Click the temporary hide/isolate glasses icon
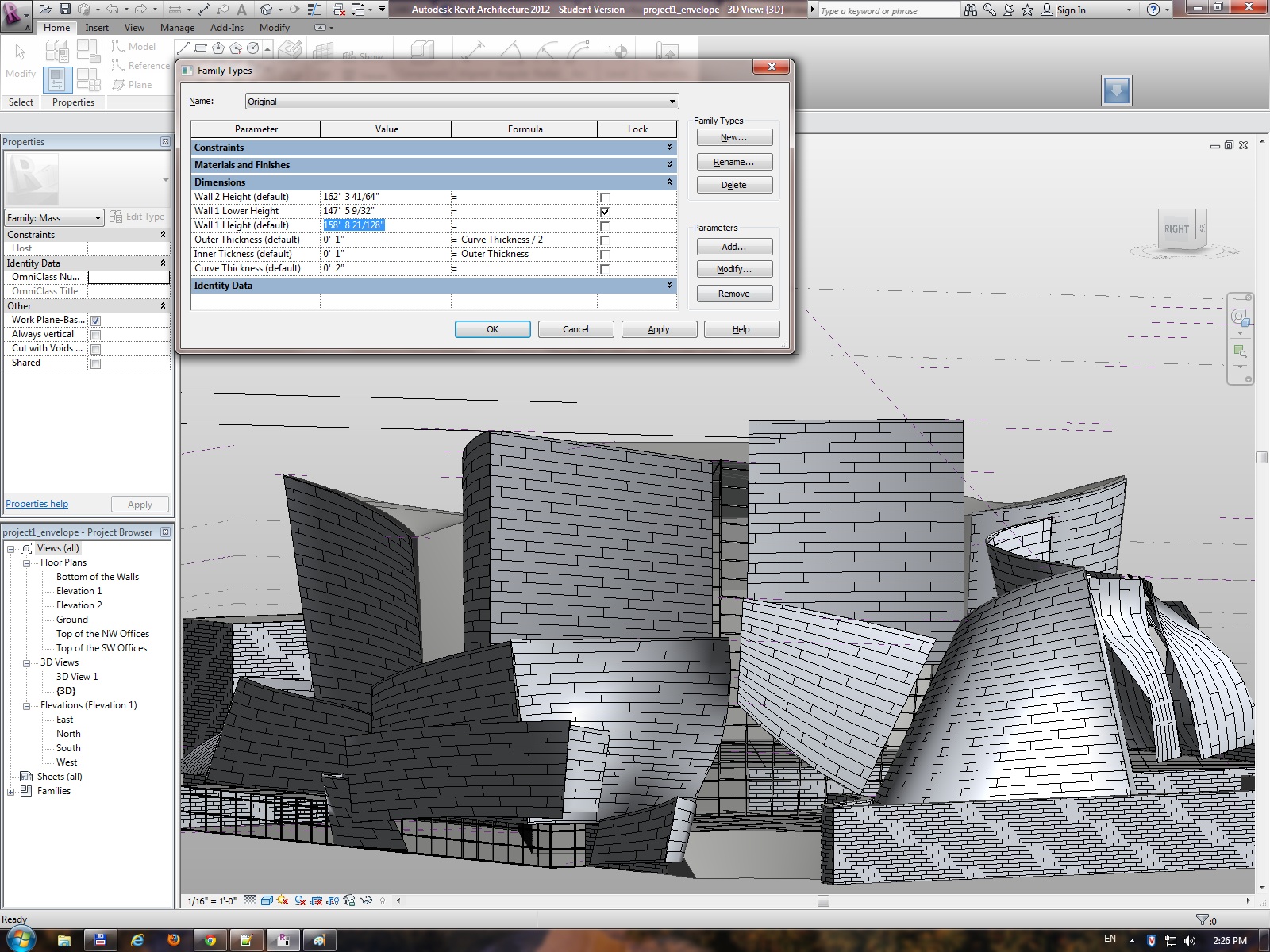The image size is (1270, 952). click(366, 900)
